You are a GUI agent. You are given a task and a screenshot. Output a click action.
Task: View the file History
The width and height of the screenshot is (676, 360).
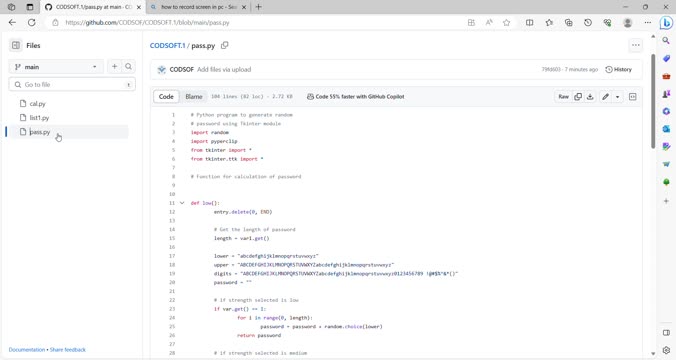[x=618, y=69]
